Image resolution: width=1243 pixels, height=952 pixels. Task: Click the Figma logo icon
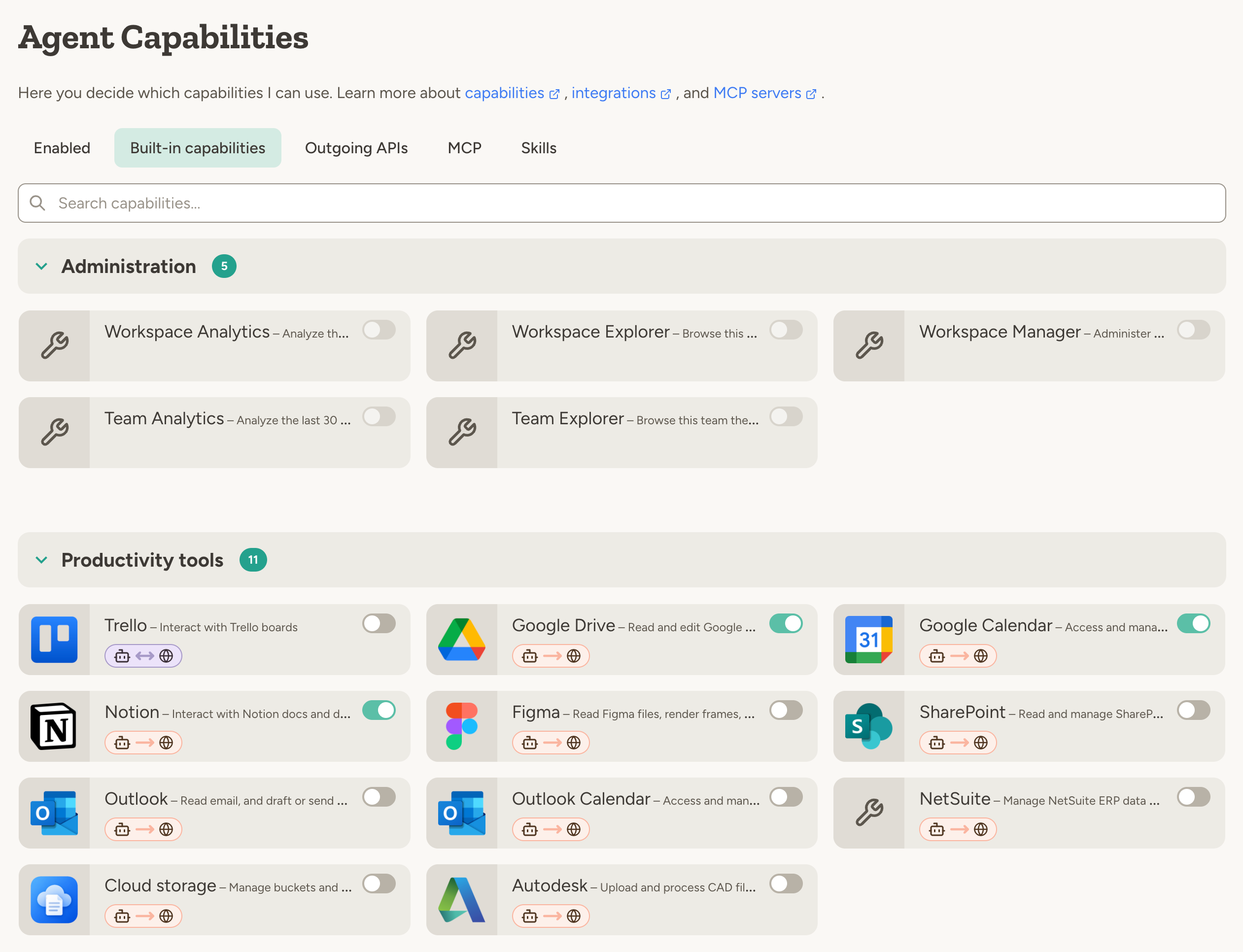click(461, 726)
